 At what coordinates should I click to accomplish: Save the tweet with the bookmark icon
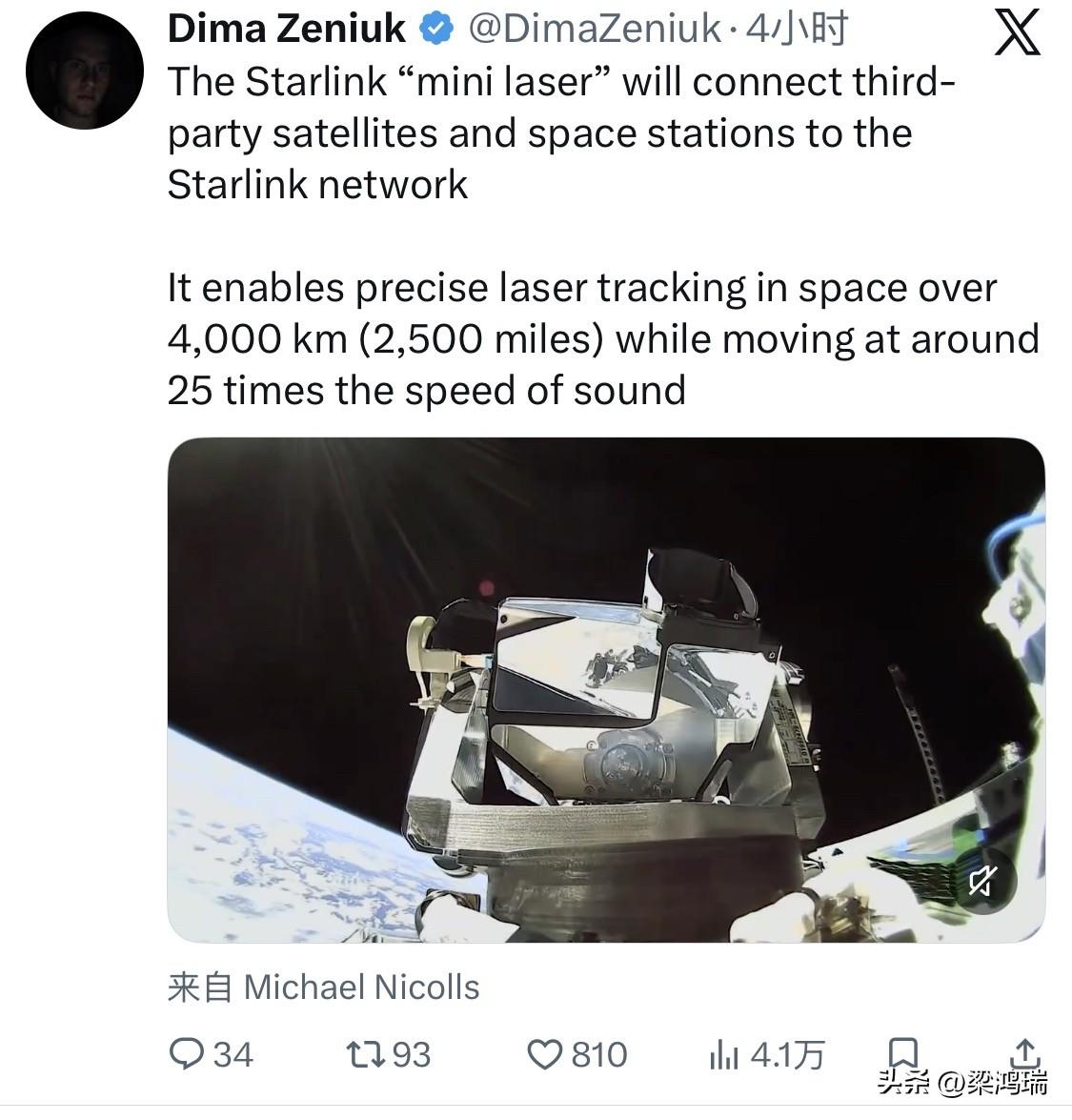tap(903, 1053)
